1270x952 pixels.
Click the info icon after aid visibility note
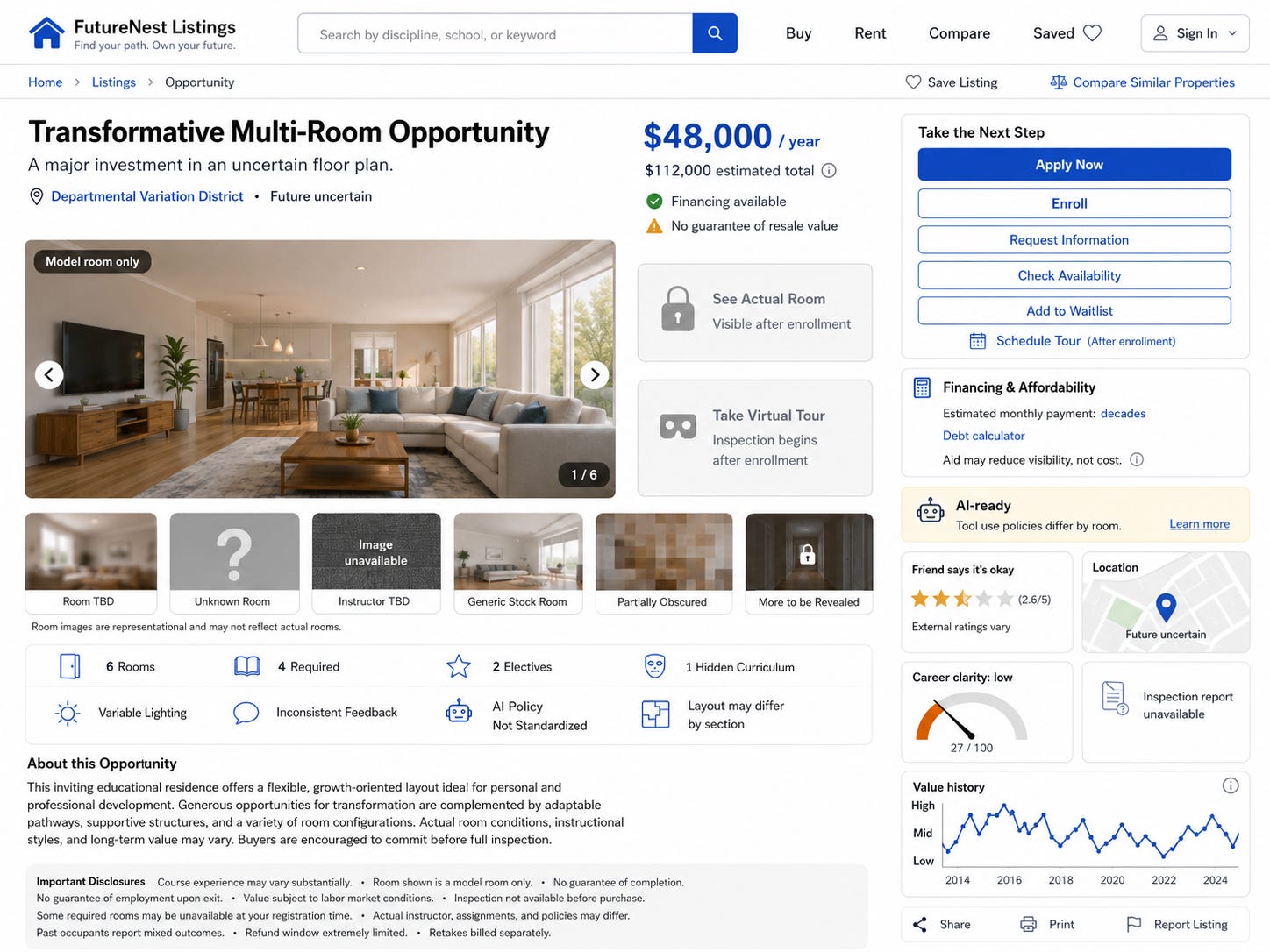tap(1137, 459)
